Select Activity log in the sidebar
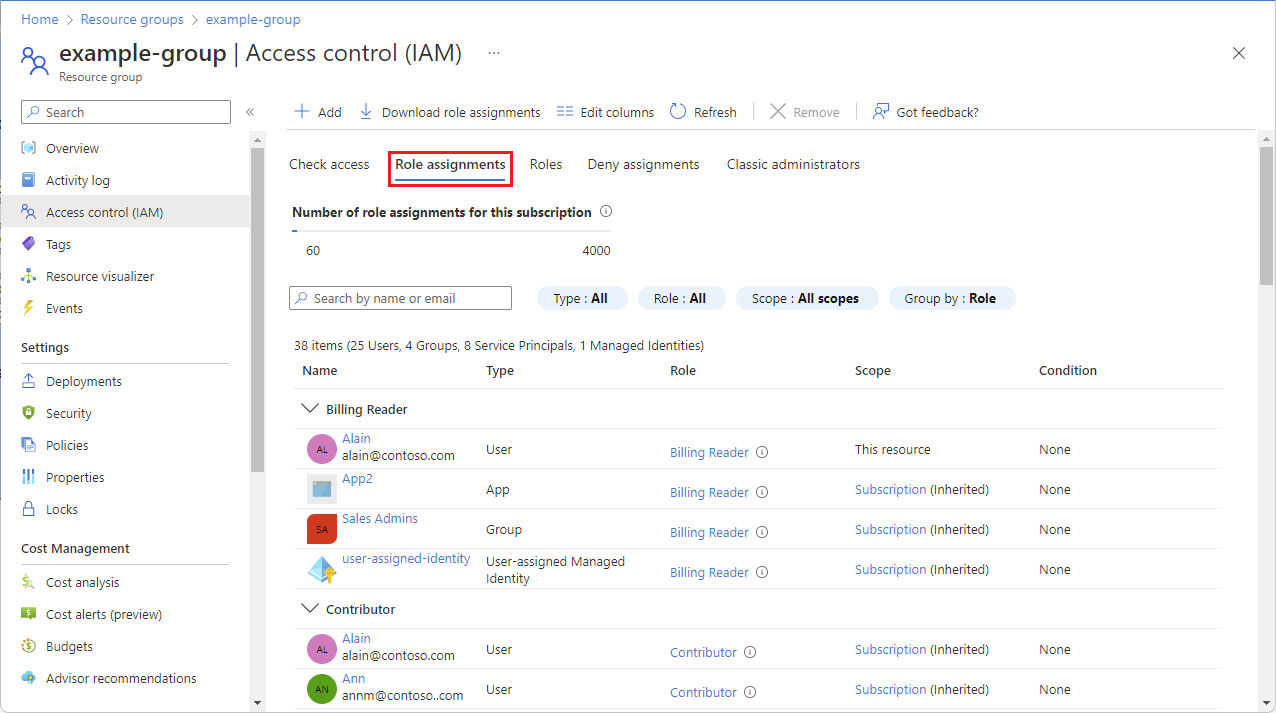This screenshot has width=1276, height=713. [x=77, y=179]
